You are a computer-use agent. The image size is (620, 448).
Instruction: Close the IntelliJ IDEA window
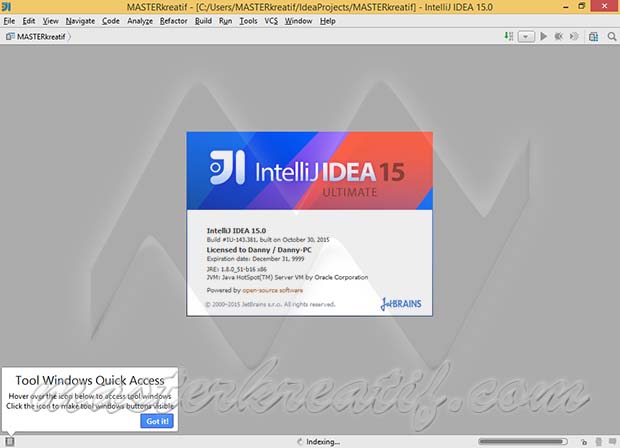click(x=605, y=6)
